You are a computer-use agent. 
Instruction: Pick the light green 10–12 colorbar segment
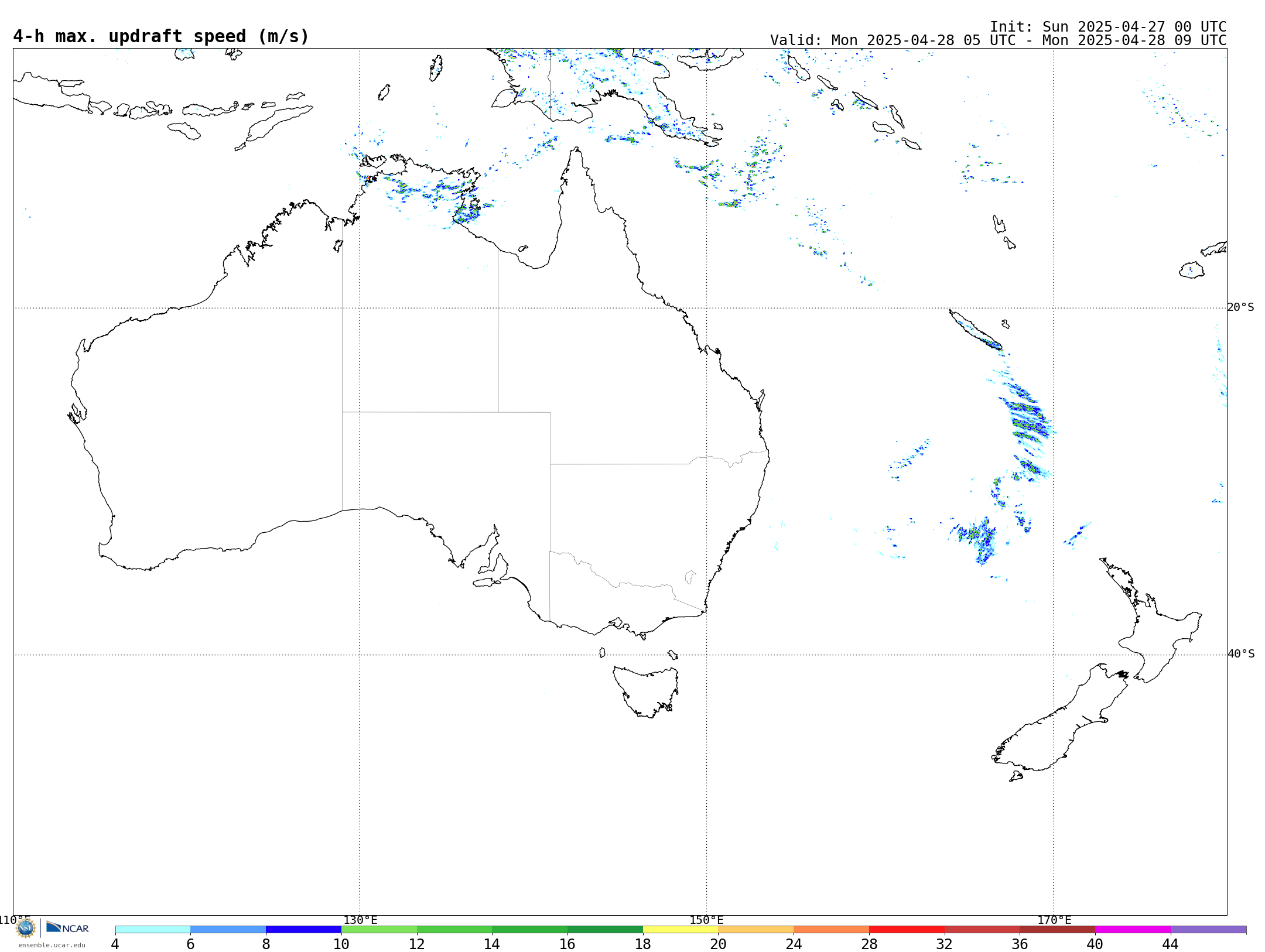(x=379, y=930)
